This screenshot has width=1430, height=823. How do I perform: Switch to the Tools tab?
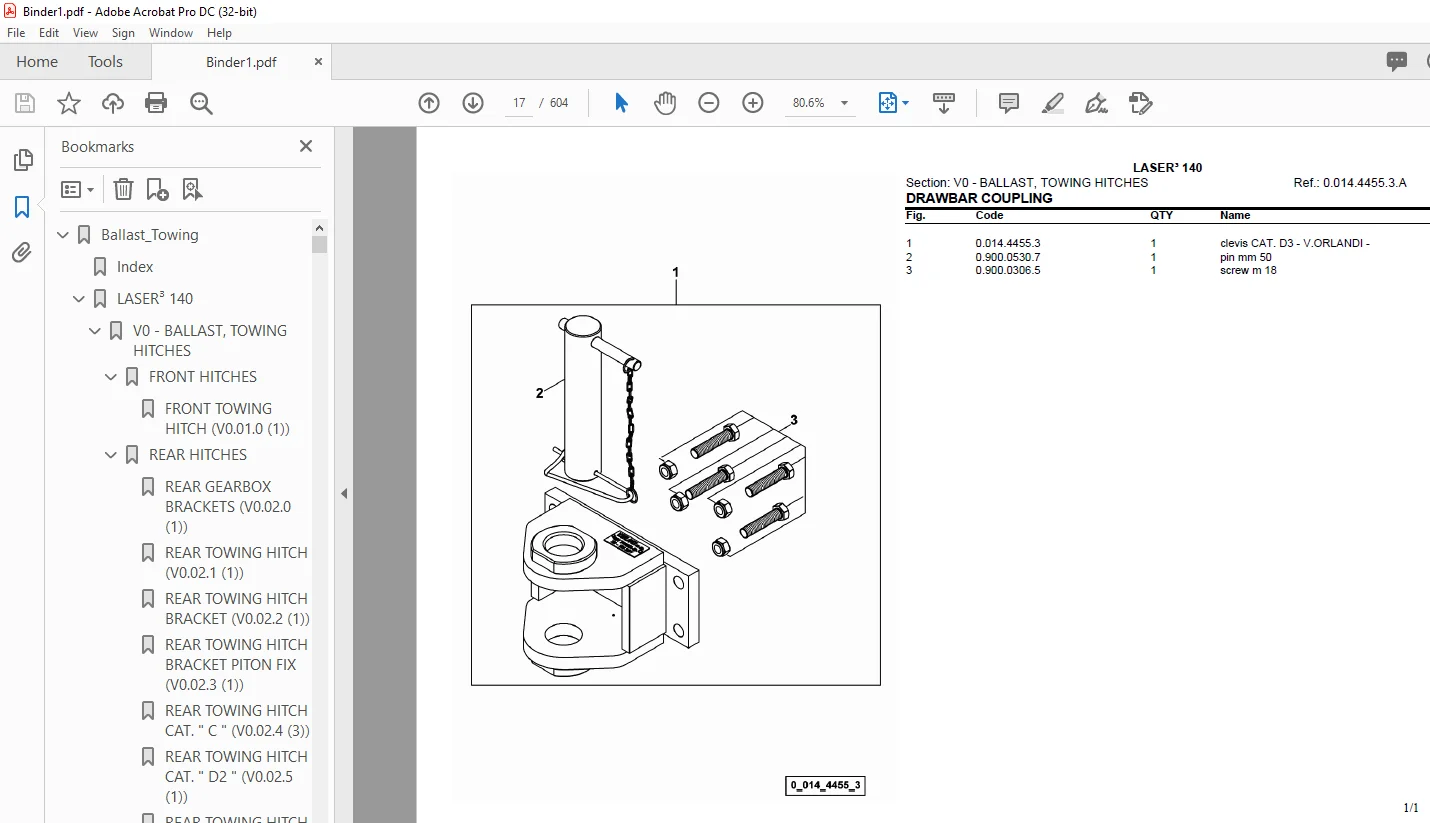click(x=105, y=62)
